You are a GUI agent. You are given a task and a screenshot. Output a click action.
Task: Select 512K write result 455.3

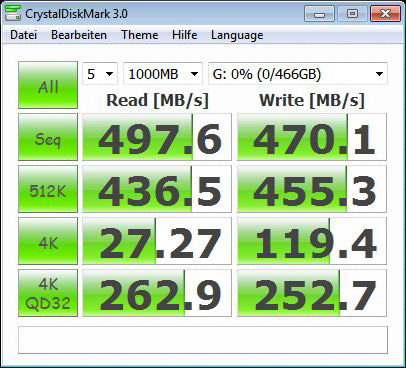coord(312,189)
